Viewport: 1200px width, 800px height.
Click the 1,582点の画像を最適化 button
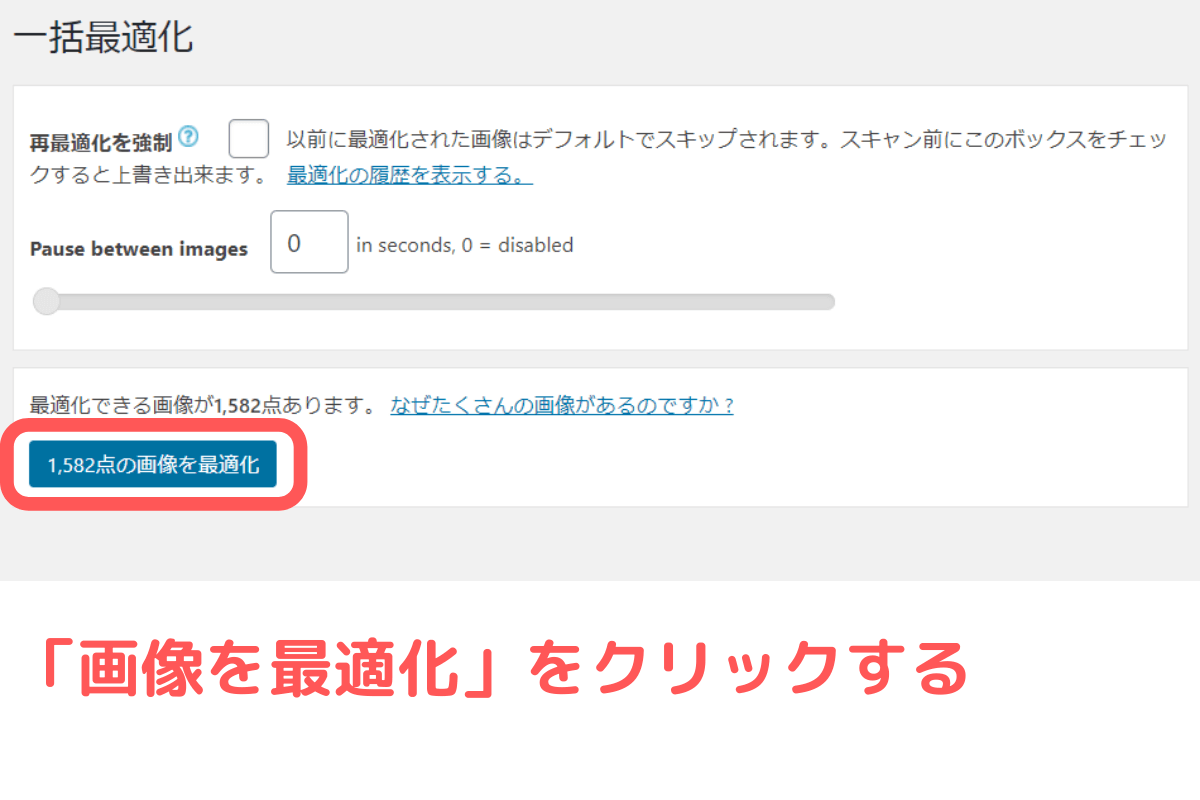pyautogui.click(x=153, y=465)
